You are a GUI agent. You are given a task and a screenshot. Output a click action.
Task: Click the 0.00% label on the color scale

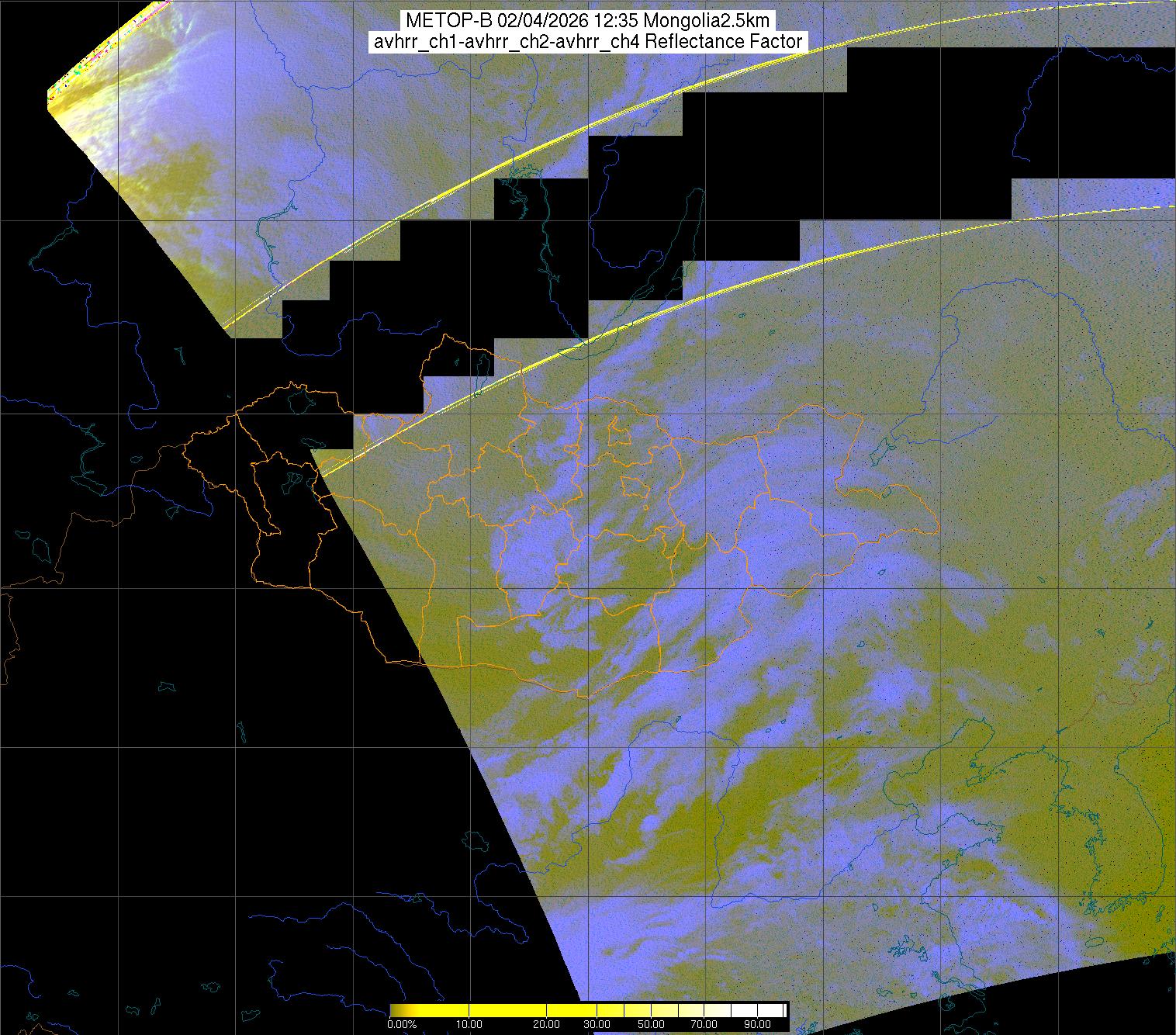pos(401,1025)
